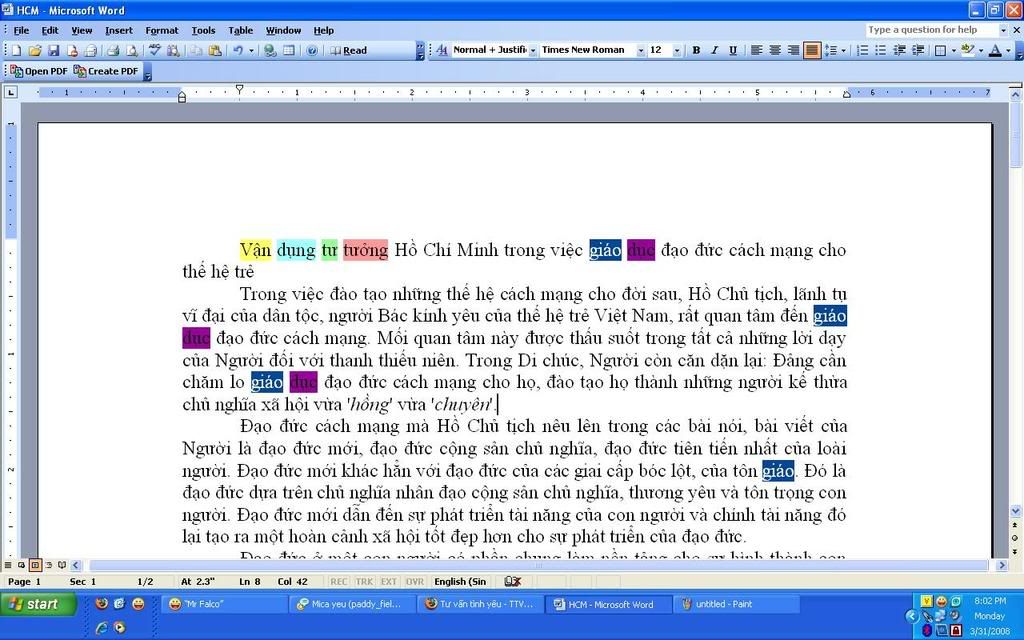
Task: Open the font size 12 dropdown
Action: 677,50
